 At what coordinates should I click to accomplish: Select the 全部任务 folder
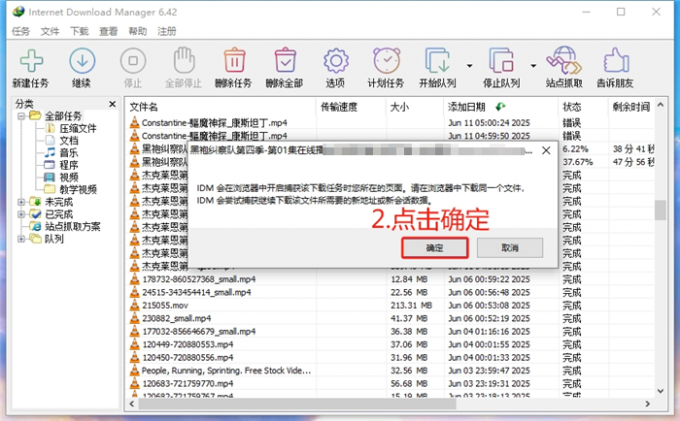[63, 116]
